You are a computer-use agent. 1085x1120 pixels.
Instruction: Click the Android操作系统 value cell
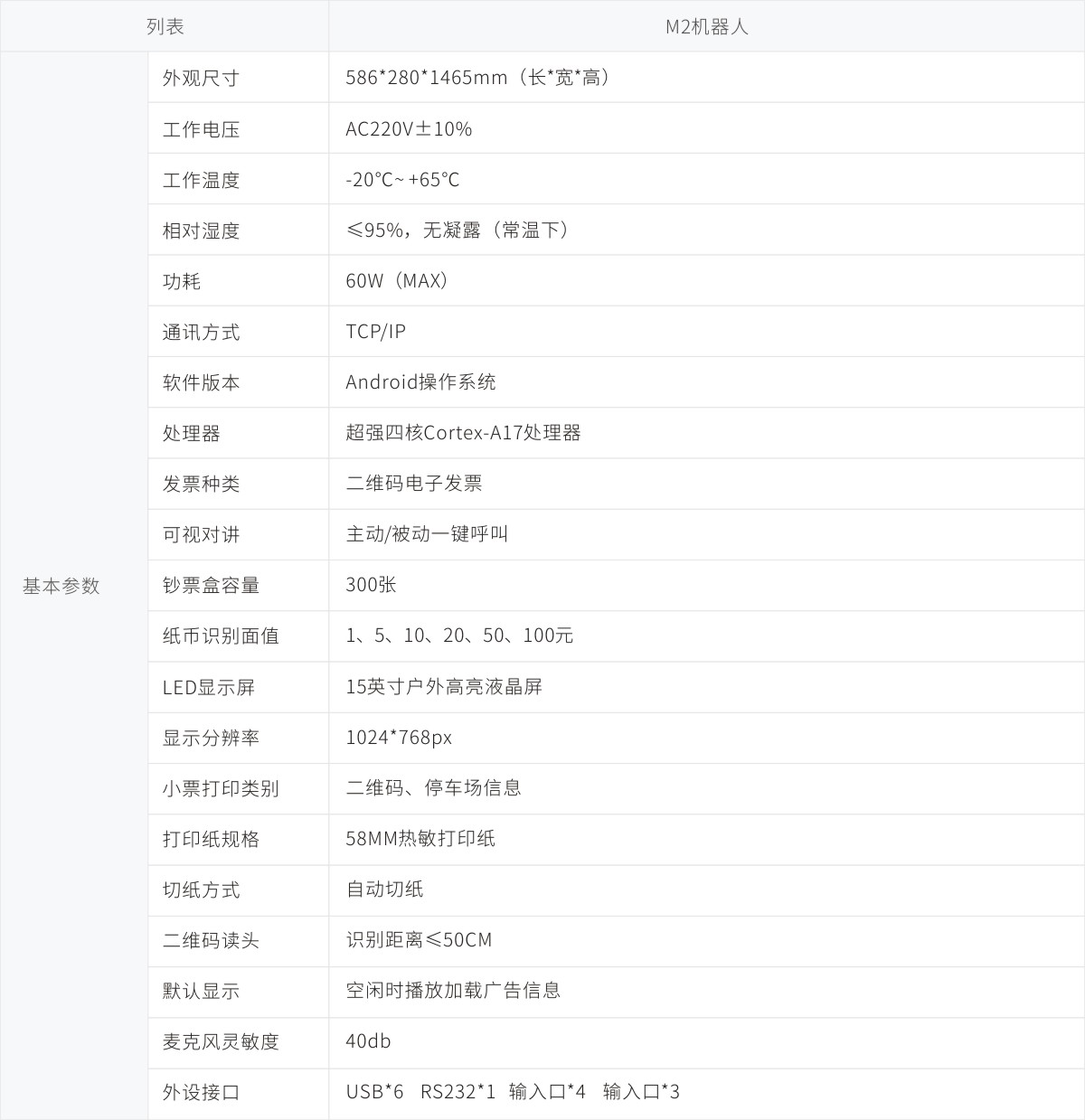420,382
